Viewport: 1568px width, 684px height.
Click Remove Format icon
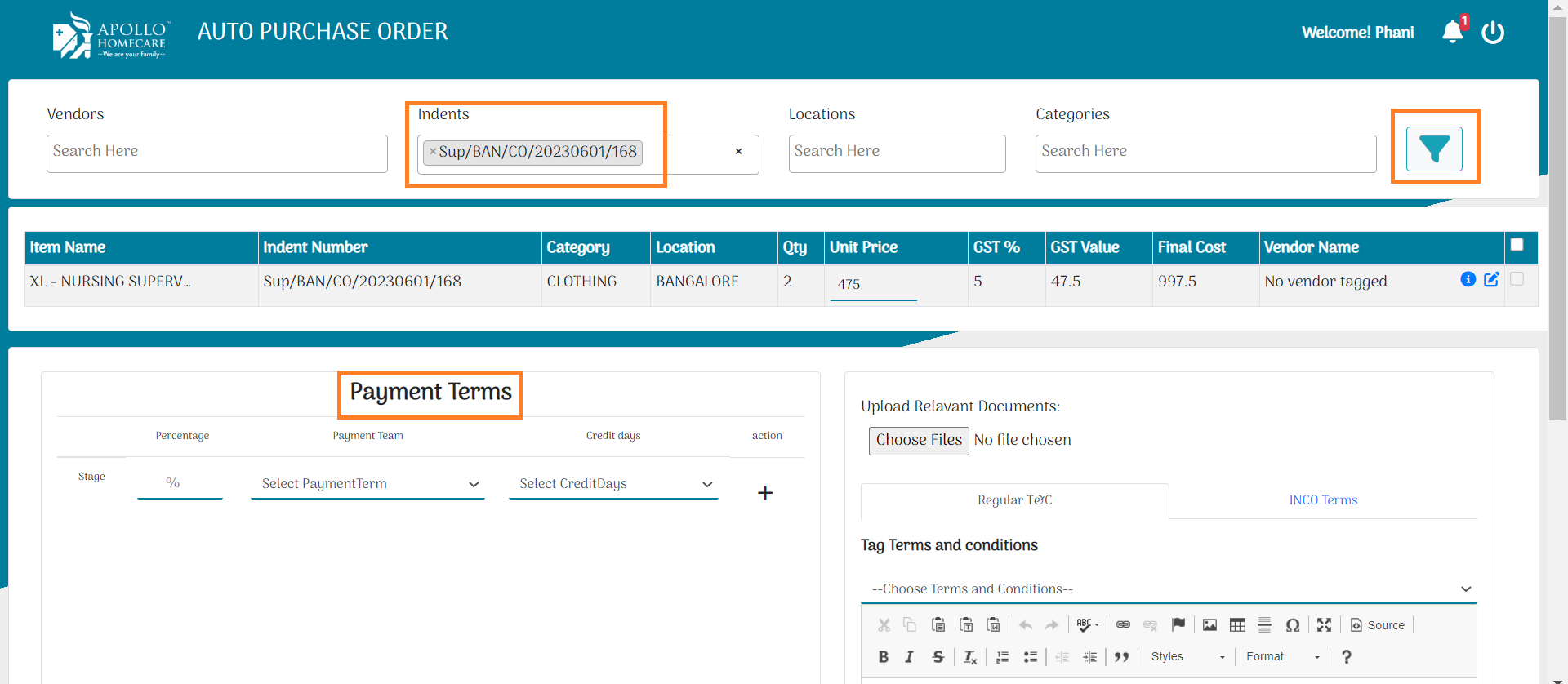click(x=969, y=657)
